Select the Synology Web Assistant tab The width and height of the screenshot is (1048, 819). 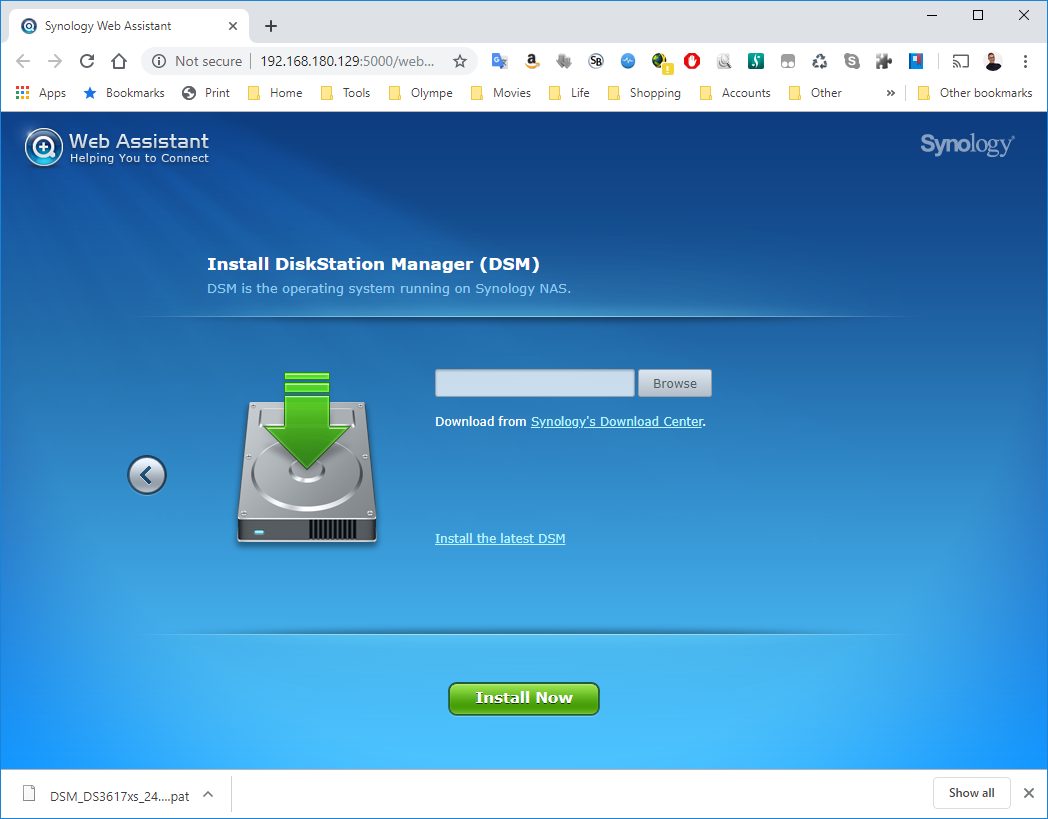click(129, 26)
